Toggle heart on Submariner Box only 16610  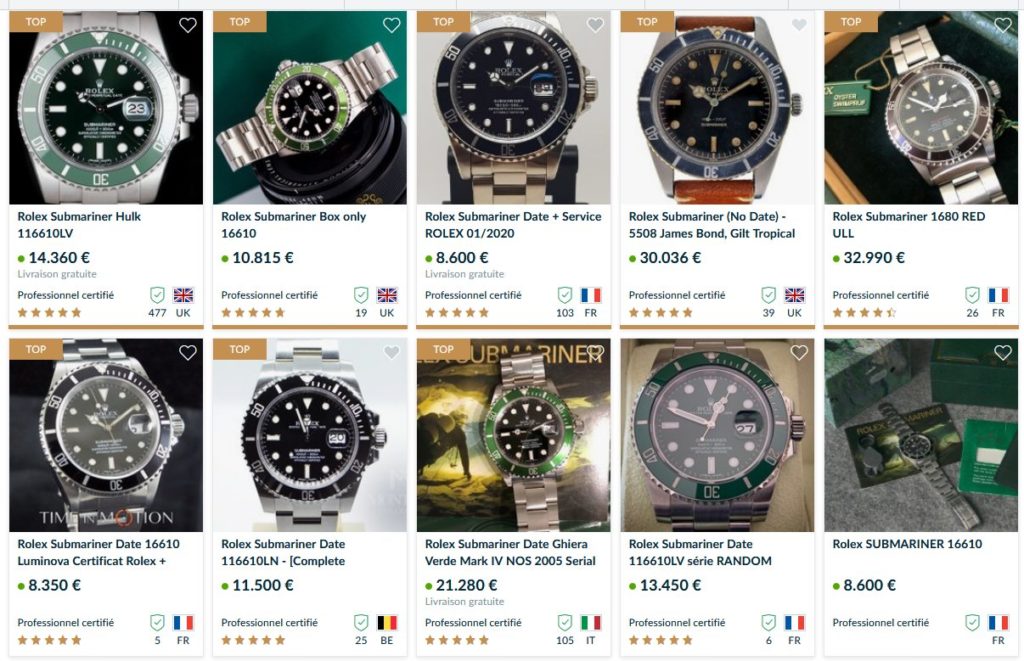[x=391, y=25]
